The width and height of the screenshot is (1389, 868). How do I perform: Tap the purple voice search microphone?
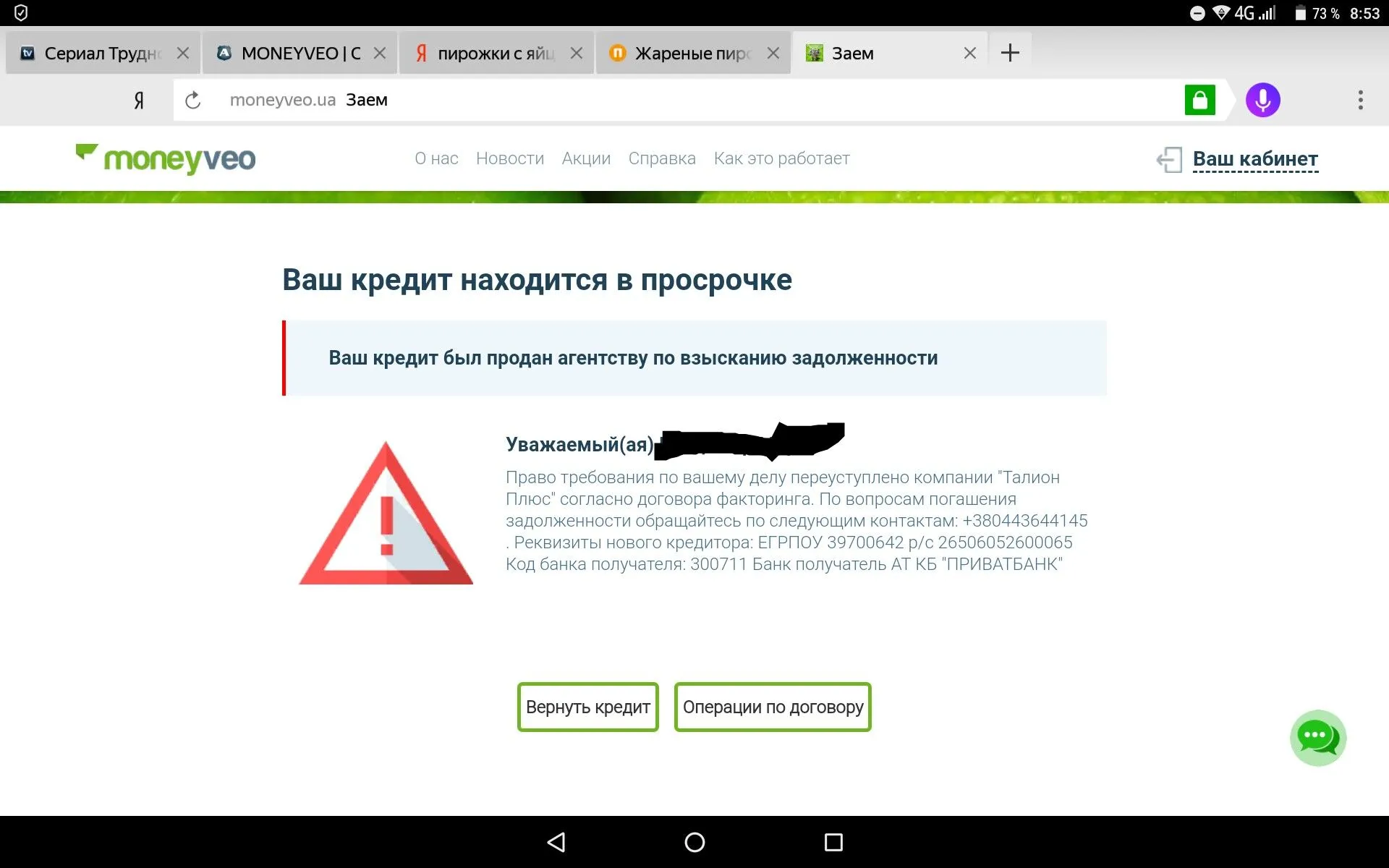pos(1262,100)
